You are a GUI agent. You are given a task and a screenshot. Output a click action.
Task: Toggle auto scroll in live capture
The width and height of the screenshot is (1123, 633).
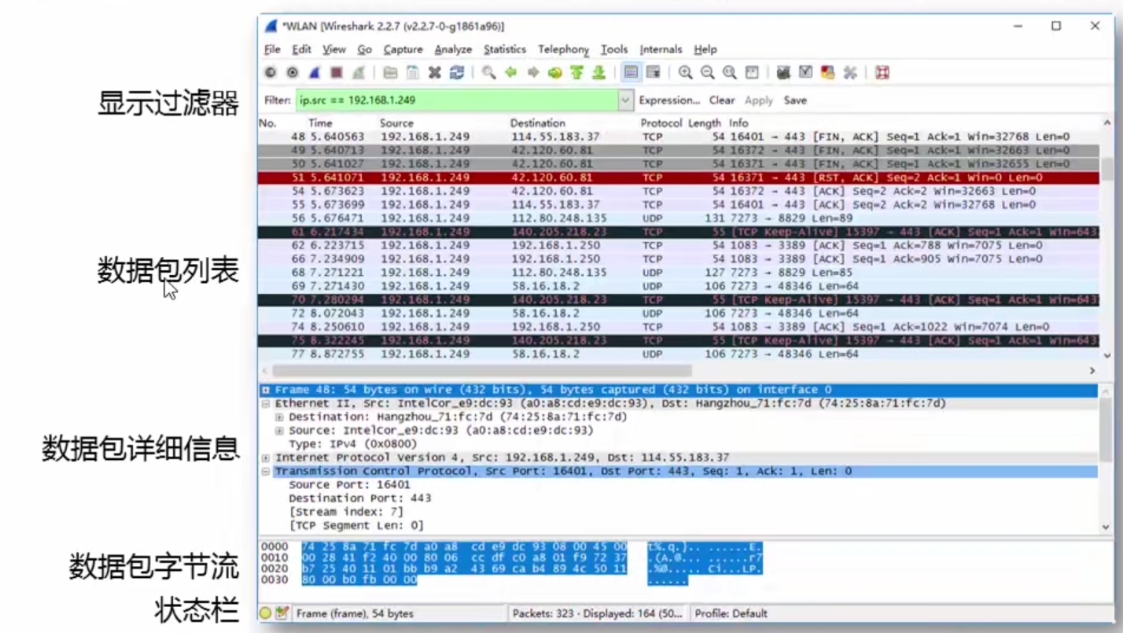[x=653, y=72]
